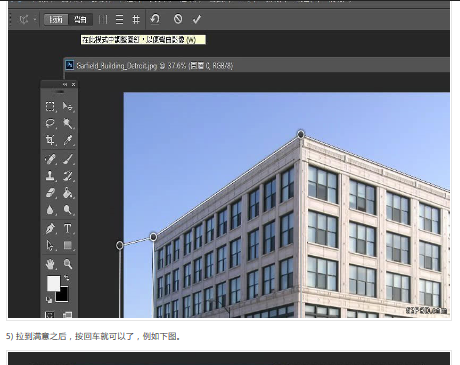Auto warp to horizontal and vertical

click(x=136, y=20)
